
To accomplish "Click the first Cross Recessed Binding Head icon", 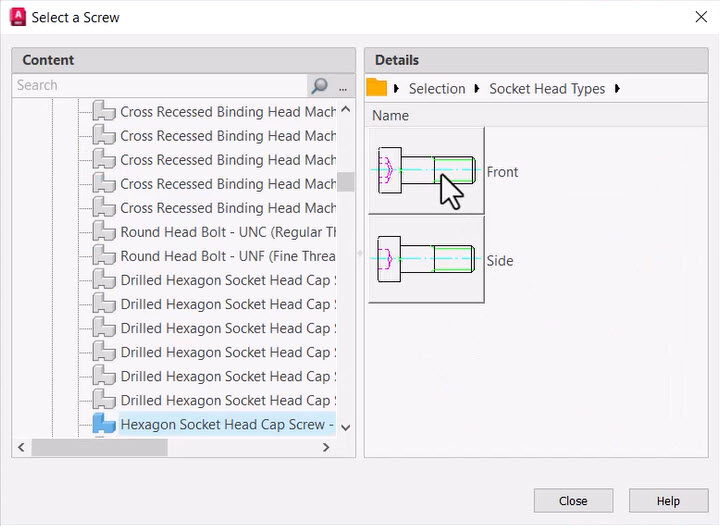I will 104,112.
